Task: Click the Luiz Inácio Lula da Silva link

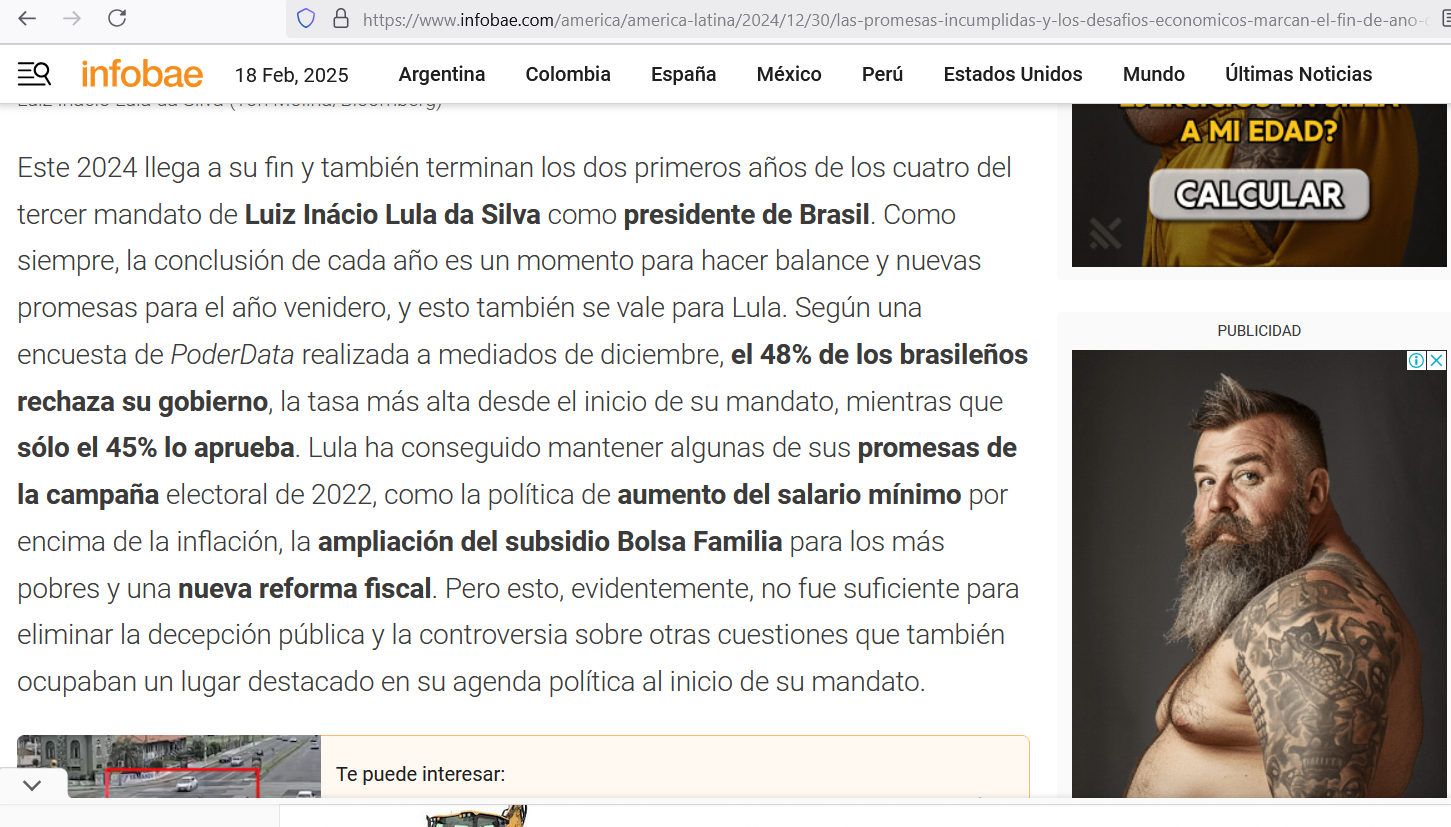Action: coord(393,214)
